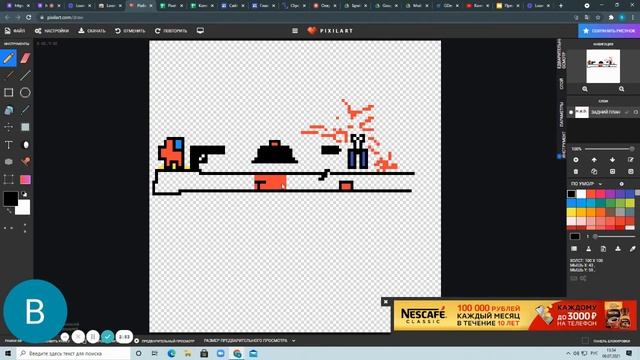The image size is (640, 360).
Task: Close the Nescafe advertisement banner
Action: (x=386, y=302)
